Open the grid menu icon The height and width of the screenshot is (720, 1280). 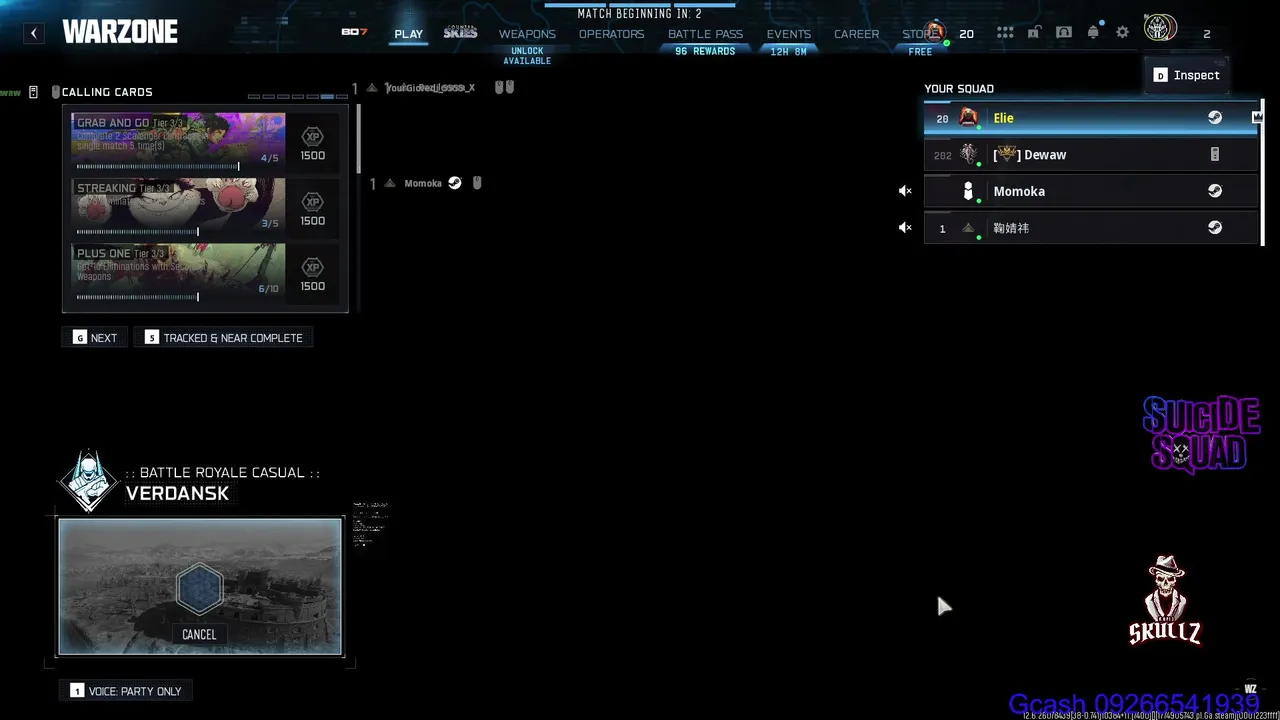pyautogui.click(x=1005, y=33)
